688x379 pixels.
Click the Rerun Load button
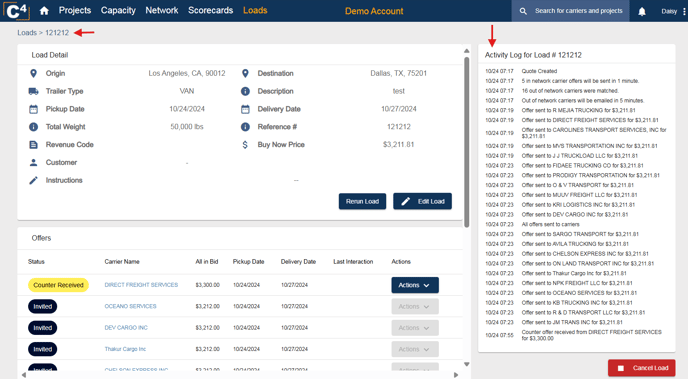362,201
